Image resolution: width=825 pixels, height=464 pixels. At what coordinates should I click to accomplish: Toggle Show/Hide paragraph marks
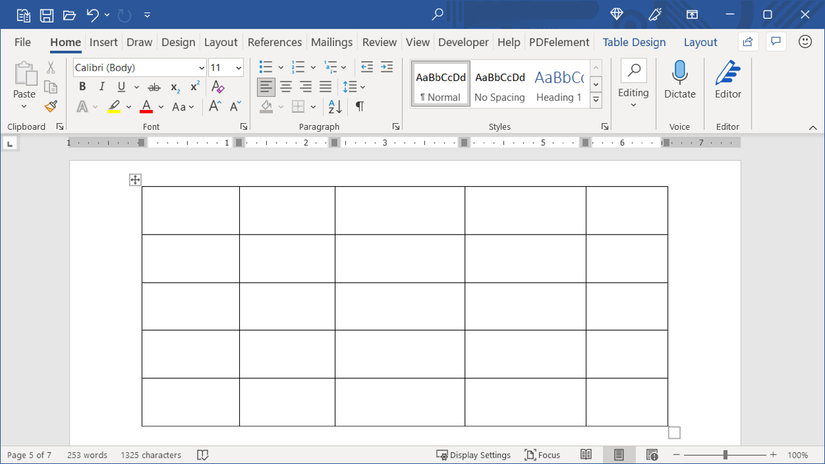[359, 106]
